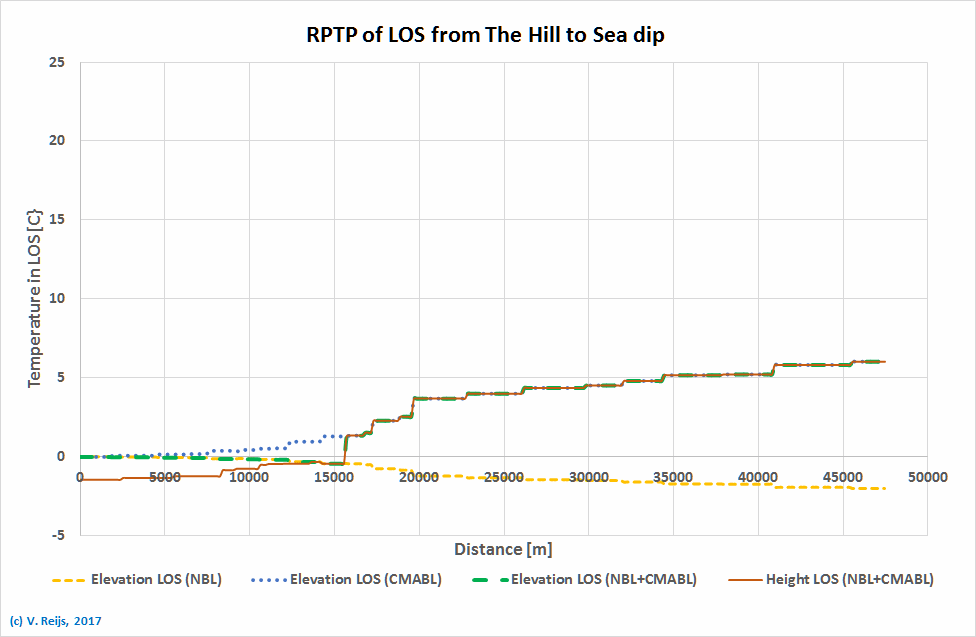
Task: Click the 25 tick label on the temperature axis
Action: pos(57,62)
